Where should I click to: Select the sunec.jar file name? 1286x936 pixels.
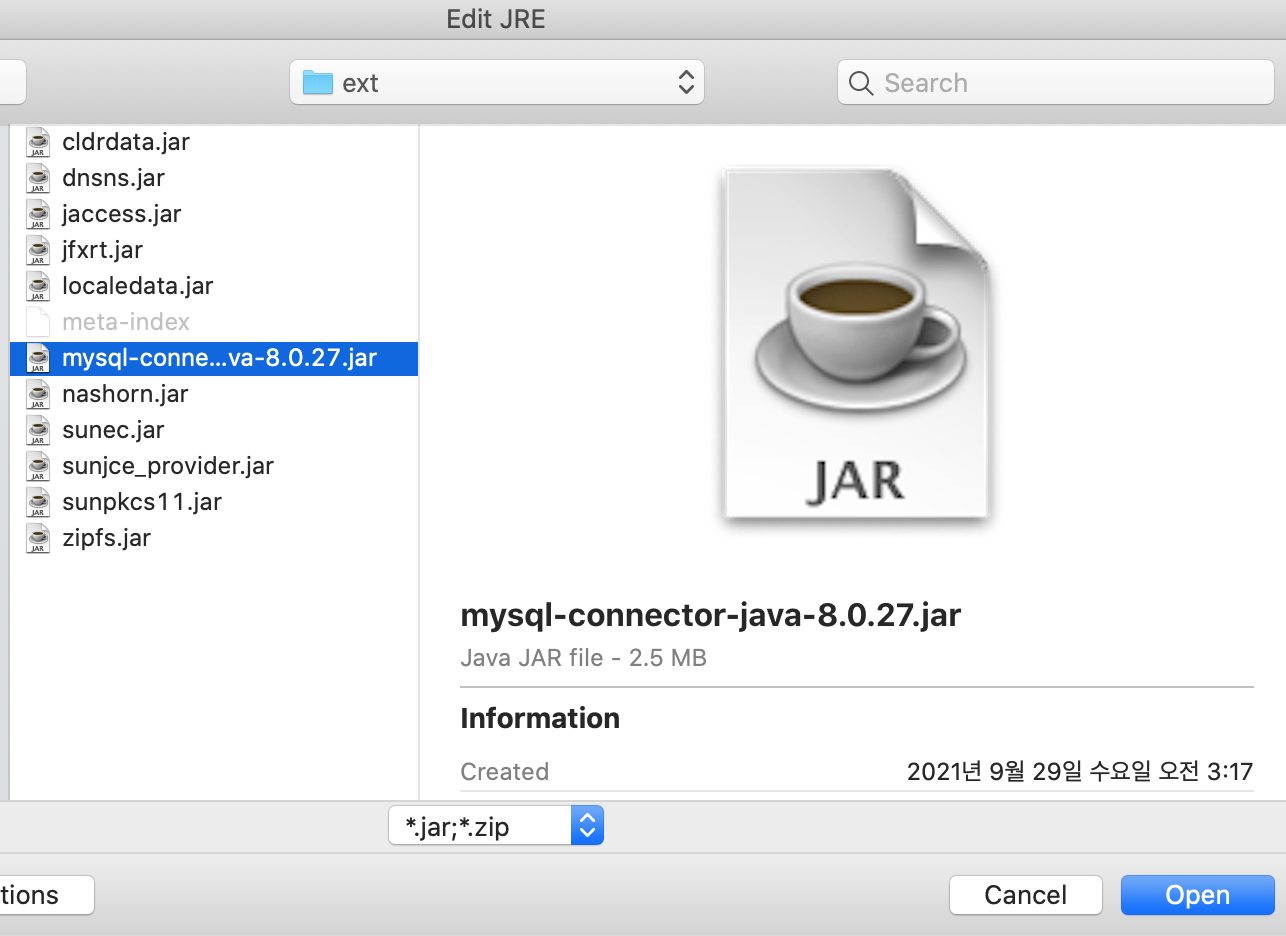click(x=113, y=430)
